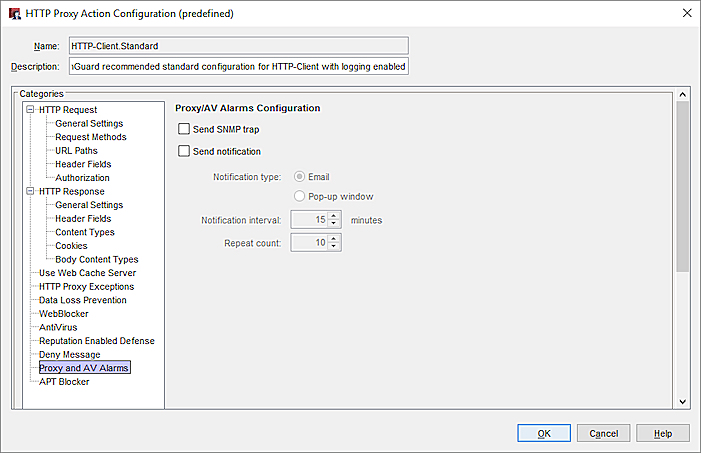This screenshot has height=453, width=701.
Task: Click the OK button
Action: (x=544, y=433)
